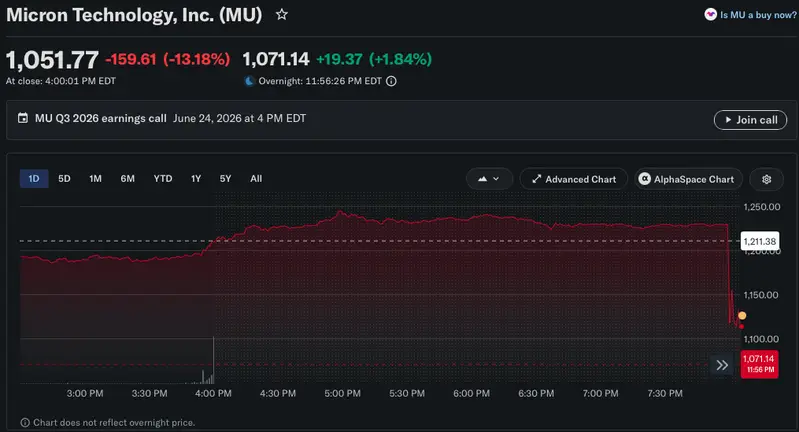
Task: Click the 1,100.00 price axis label
Action: [x=761, y=339]
